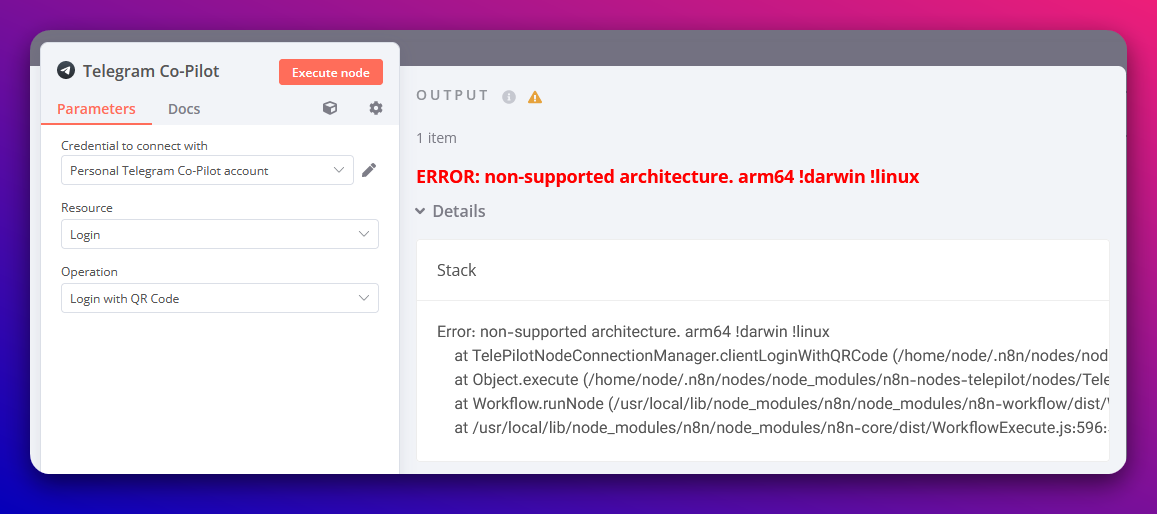Click the TelePilotNodeConnectionManager stack trace line

pyautogui.click(x=780, y=356)
